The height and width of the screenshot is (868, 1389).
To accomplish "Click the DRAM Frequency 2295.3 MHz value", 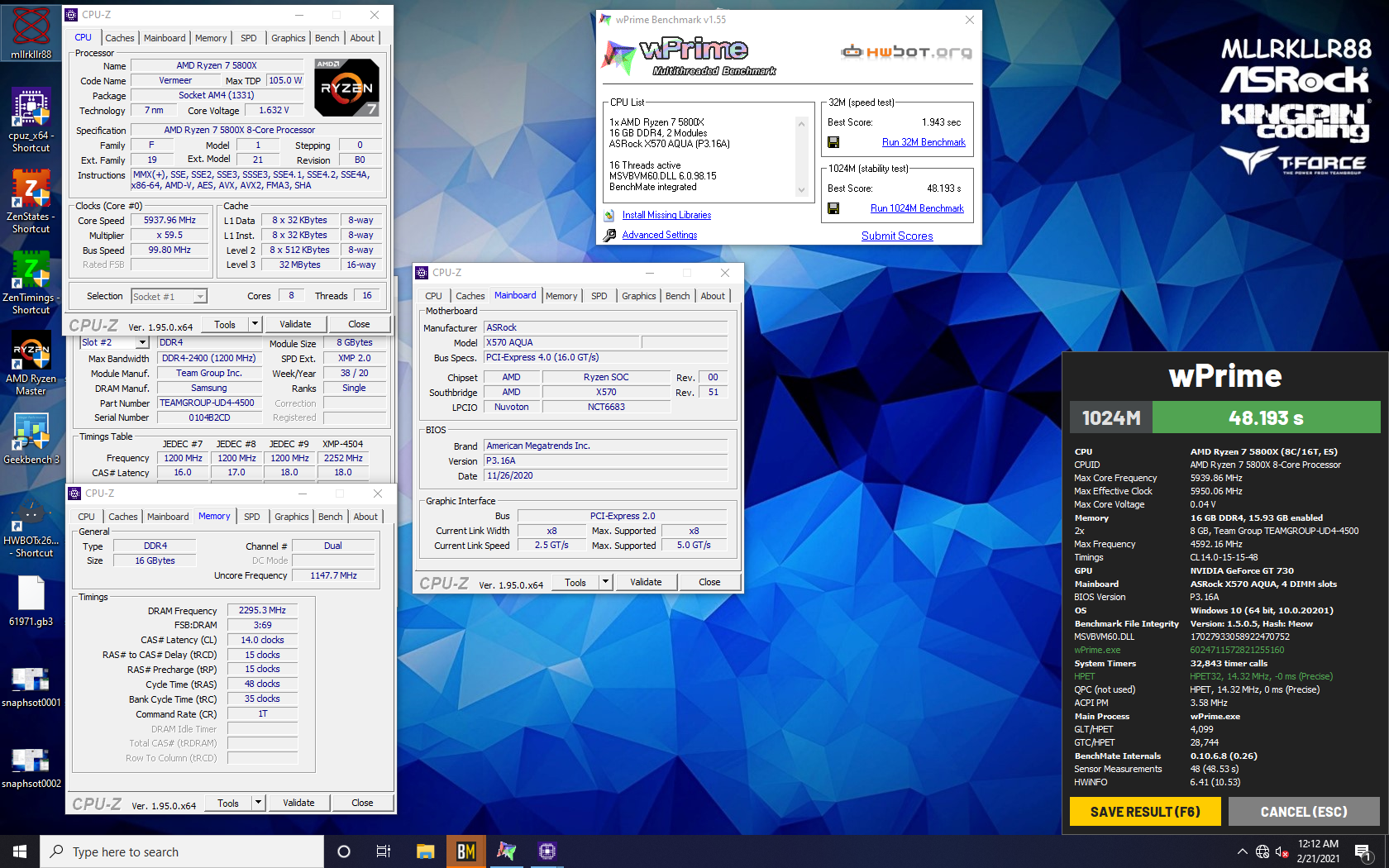I will coord(262,611).
